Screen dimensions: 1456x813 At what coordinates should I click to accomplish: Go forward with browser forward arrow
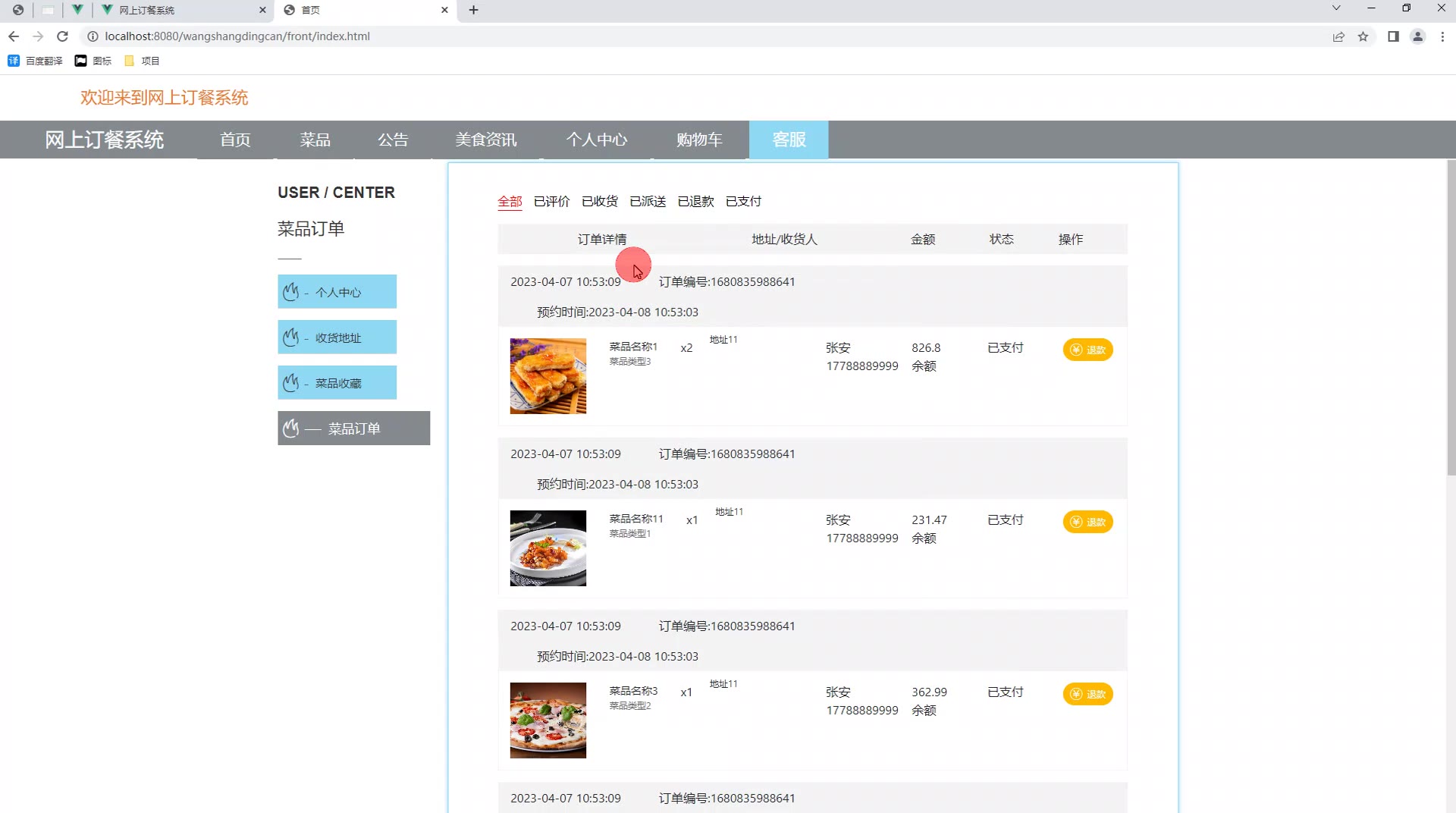pos(38,36)
